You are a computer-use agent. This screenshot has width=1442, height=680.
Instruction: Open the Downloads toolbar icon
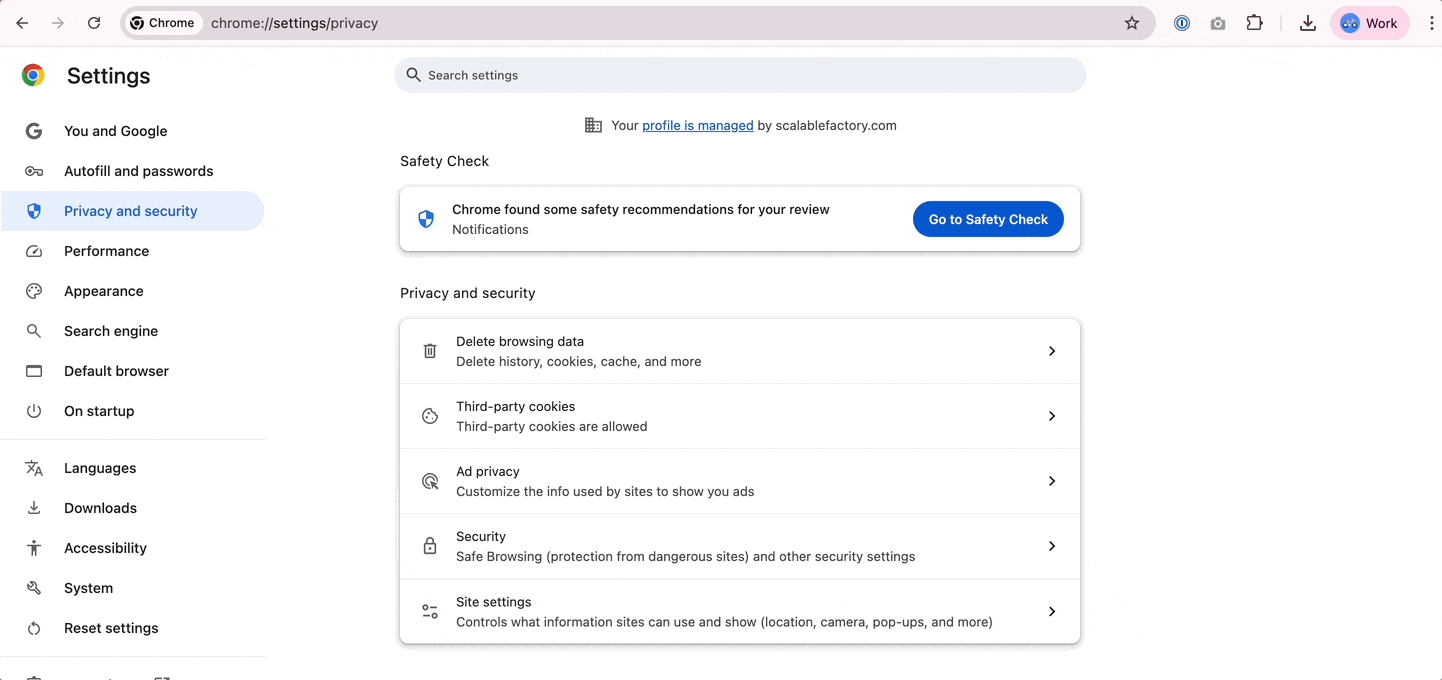tap(1307, 23)
